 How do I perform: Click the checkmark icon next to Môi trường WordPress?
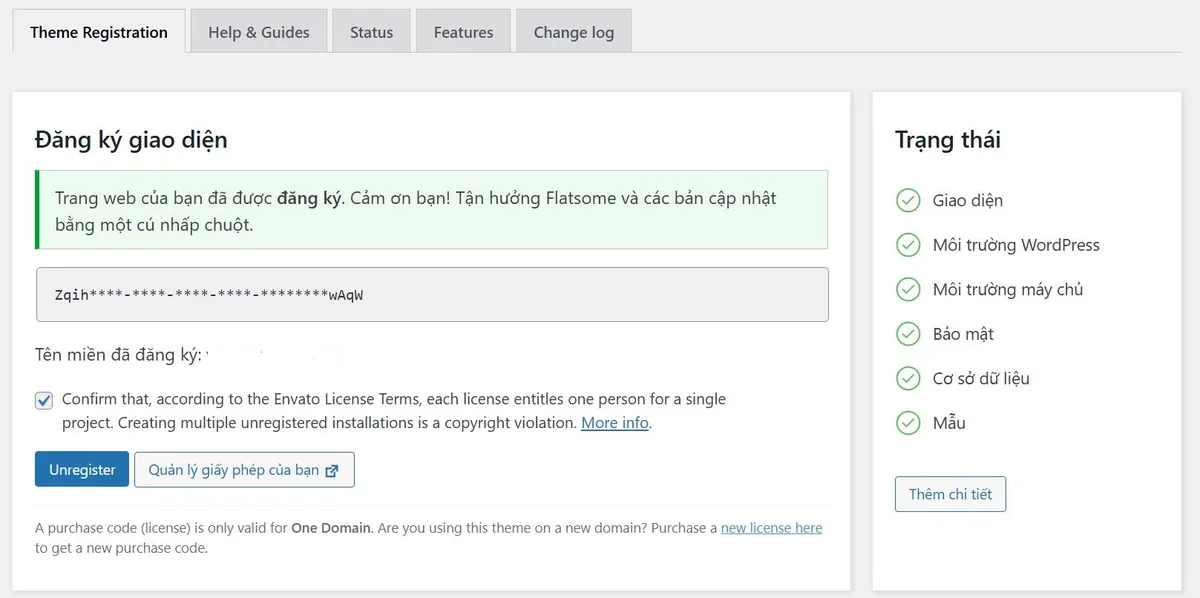point(907,245)
